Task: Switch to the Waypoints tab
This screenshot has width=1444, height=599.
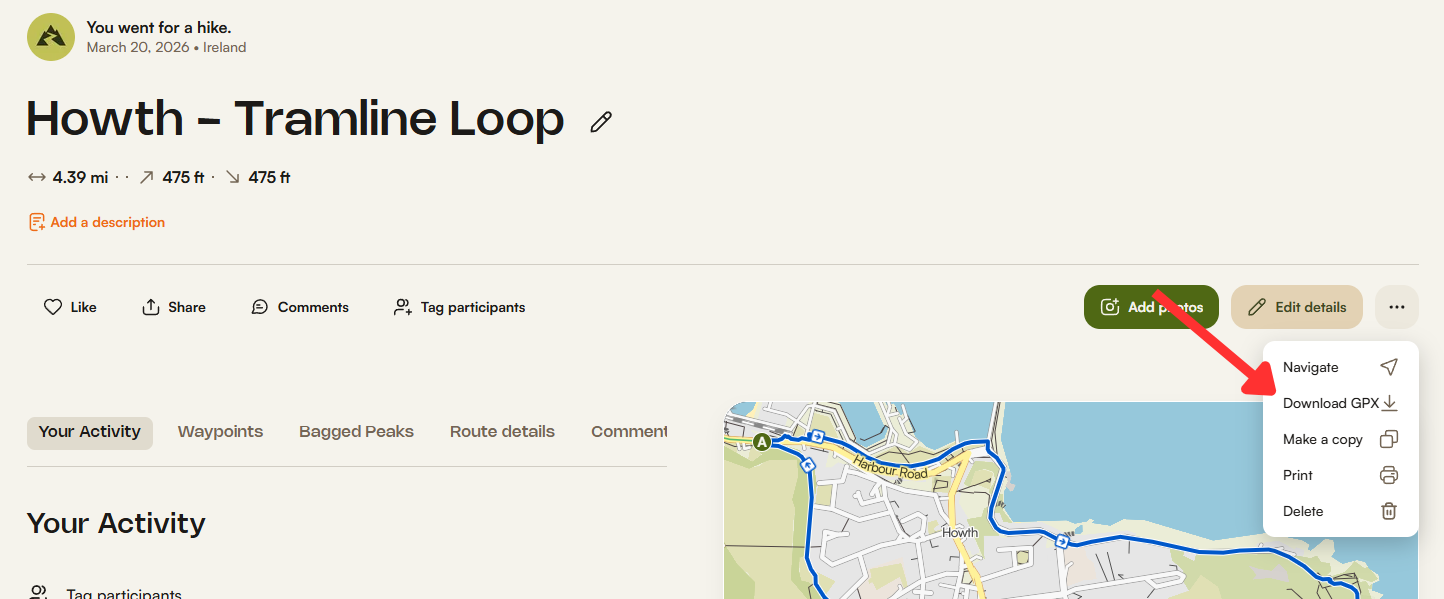Action: pyautogui.click(x=220, y=432)
